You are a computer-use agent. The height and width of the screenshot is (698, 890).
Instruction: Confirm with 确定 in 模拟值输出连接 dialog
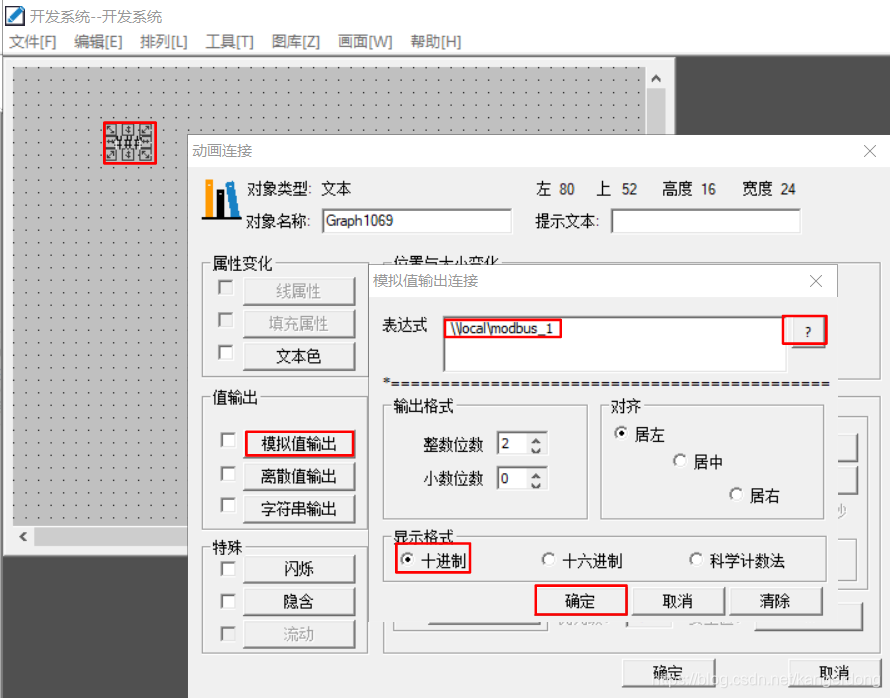tap(581, 601)
